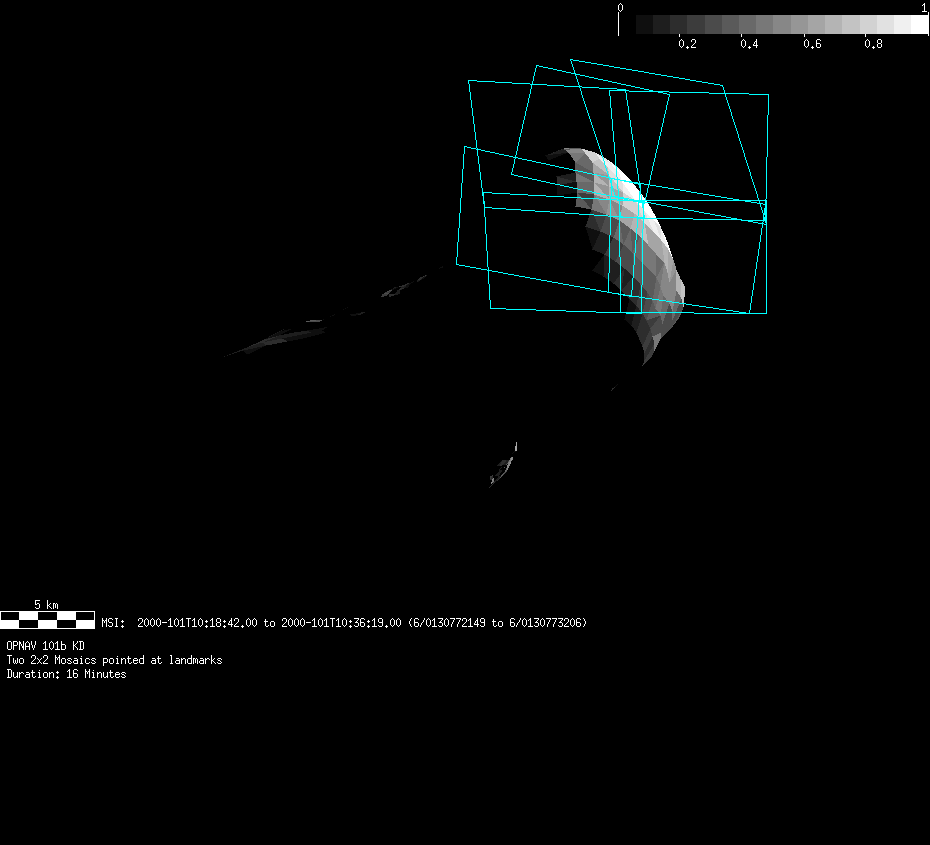Screen dimensions: 930x845
Task: Click the MSI label before the timestamps
Action: (113, 623)
